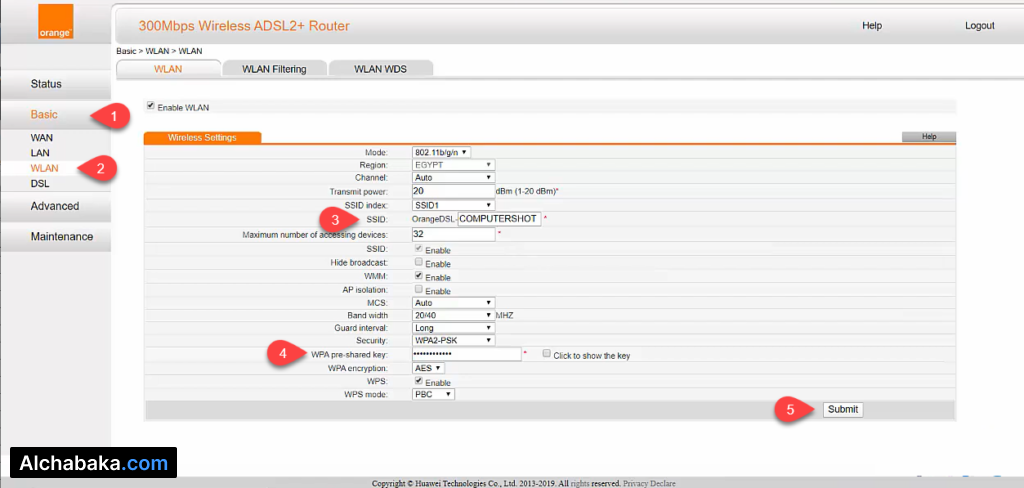Toggle the WMM Enable checkbox
Image resolution: width=1024 pixels, height=488 pixels.
click(x=418, y=275)
